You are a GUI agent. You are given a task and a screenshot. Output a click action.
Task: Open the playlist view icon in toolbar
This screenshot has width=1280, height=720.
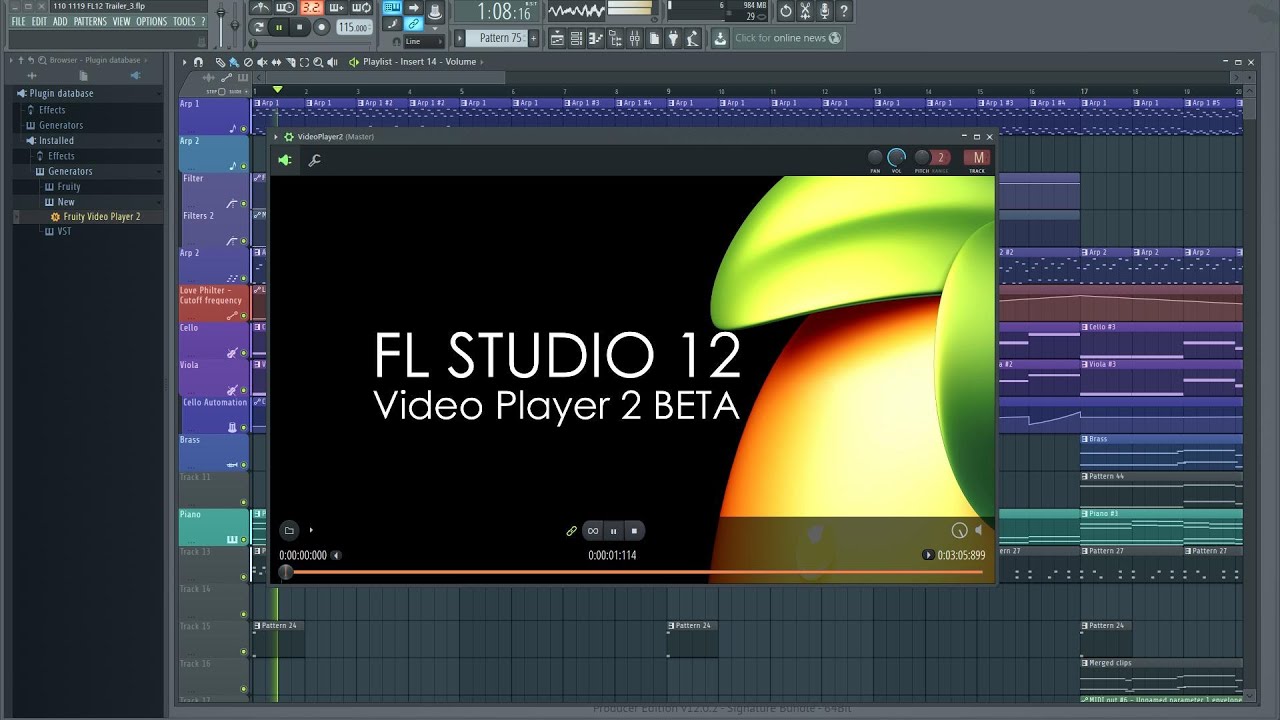[557, 38]
